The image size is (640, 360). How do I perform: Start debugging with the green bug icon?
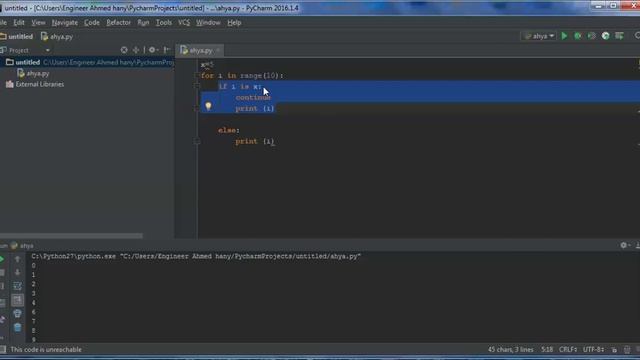click(x=578, y=36)
